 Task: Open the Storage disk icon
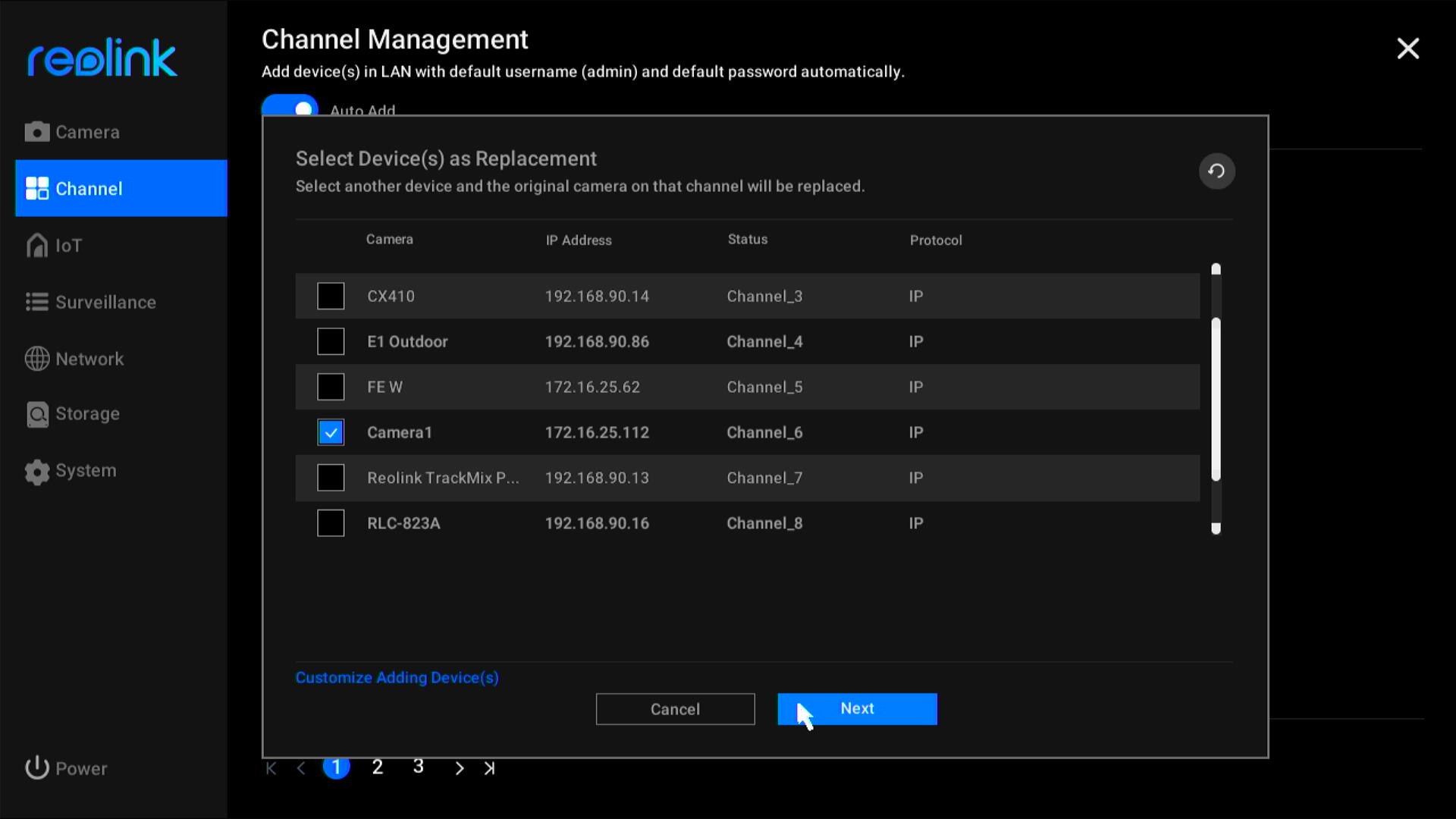36,414
